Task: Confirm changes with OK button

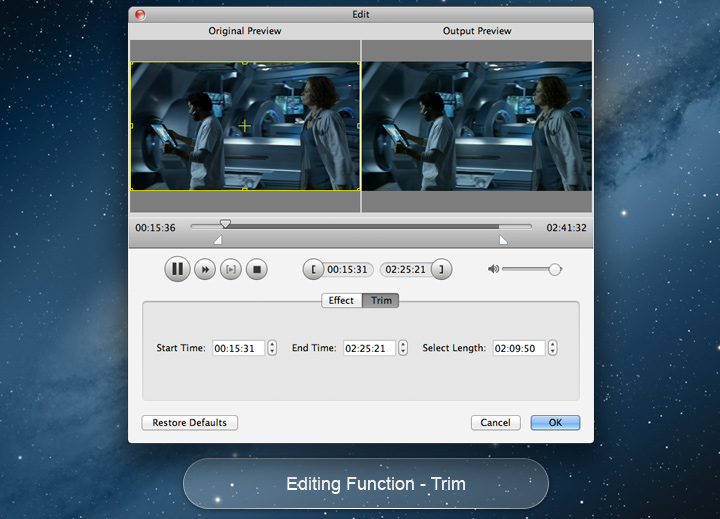Action: [555, 423]
